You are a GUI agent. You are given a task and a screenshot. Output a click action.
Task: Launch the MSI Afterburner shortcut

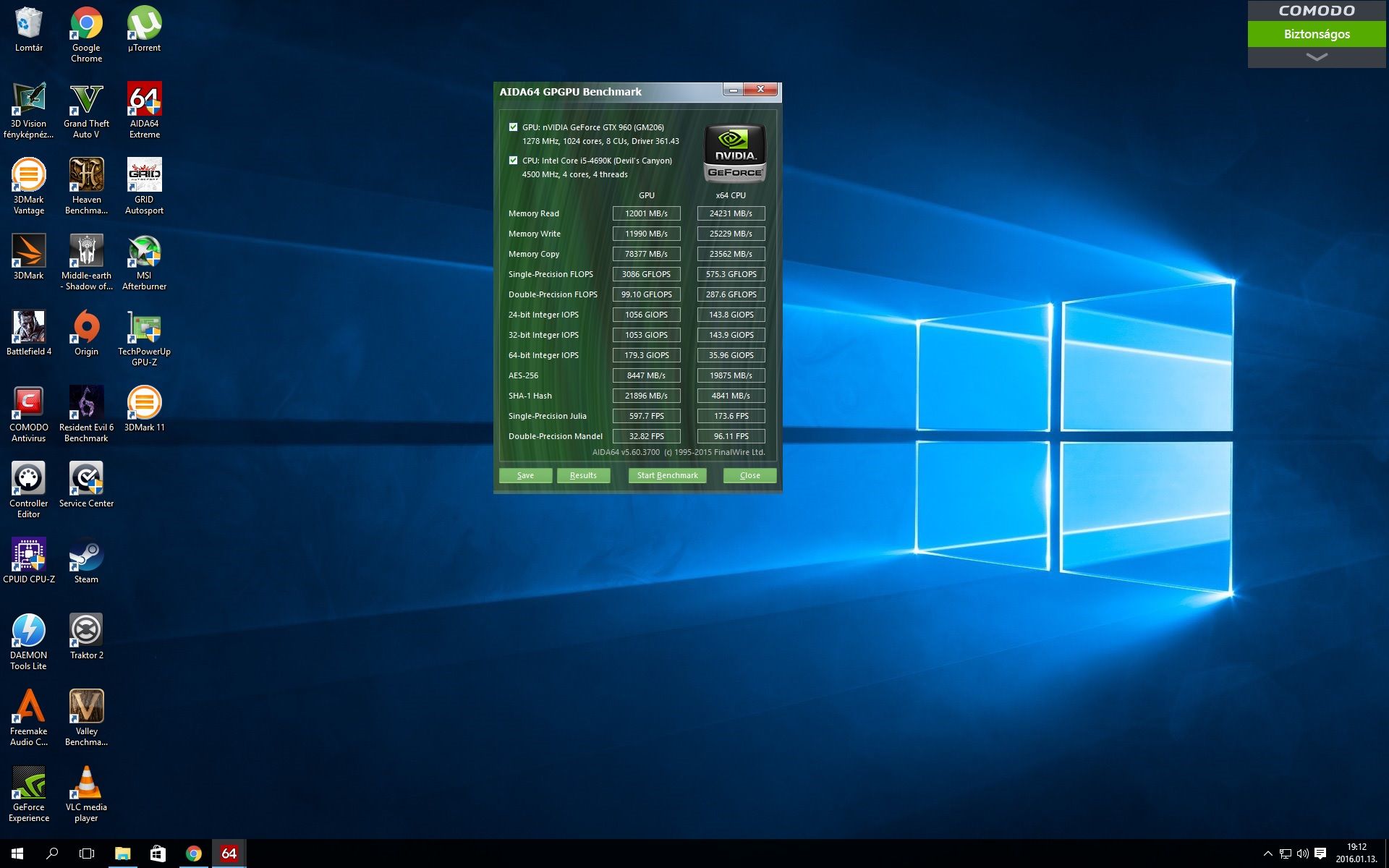coord(145,262)
